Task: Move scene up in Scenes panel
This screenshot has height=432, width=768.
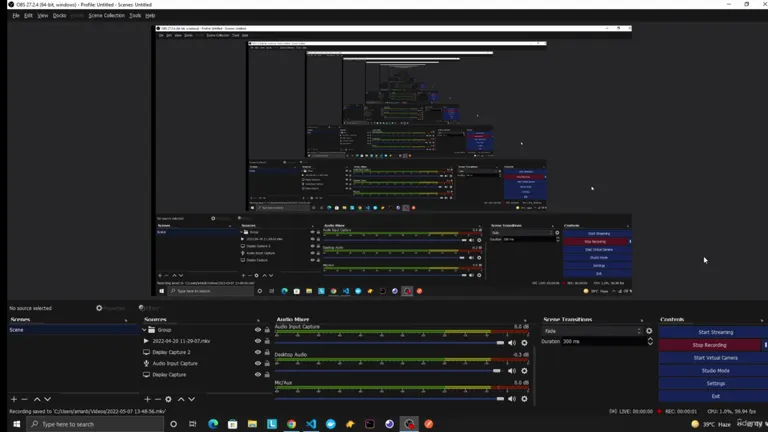Action: (x=37, y=399)
